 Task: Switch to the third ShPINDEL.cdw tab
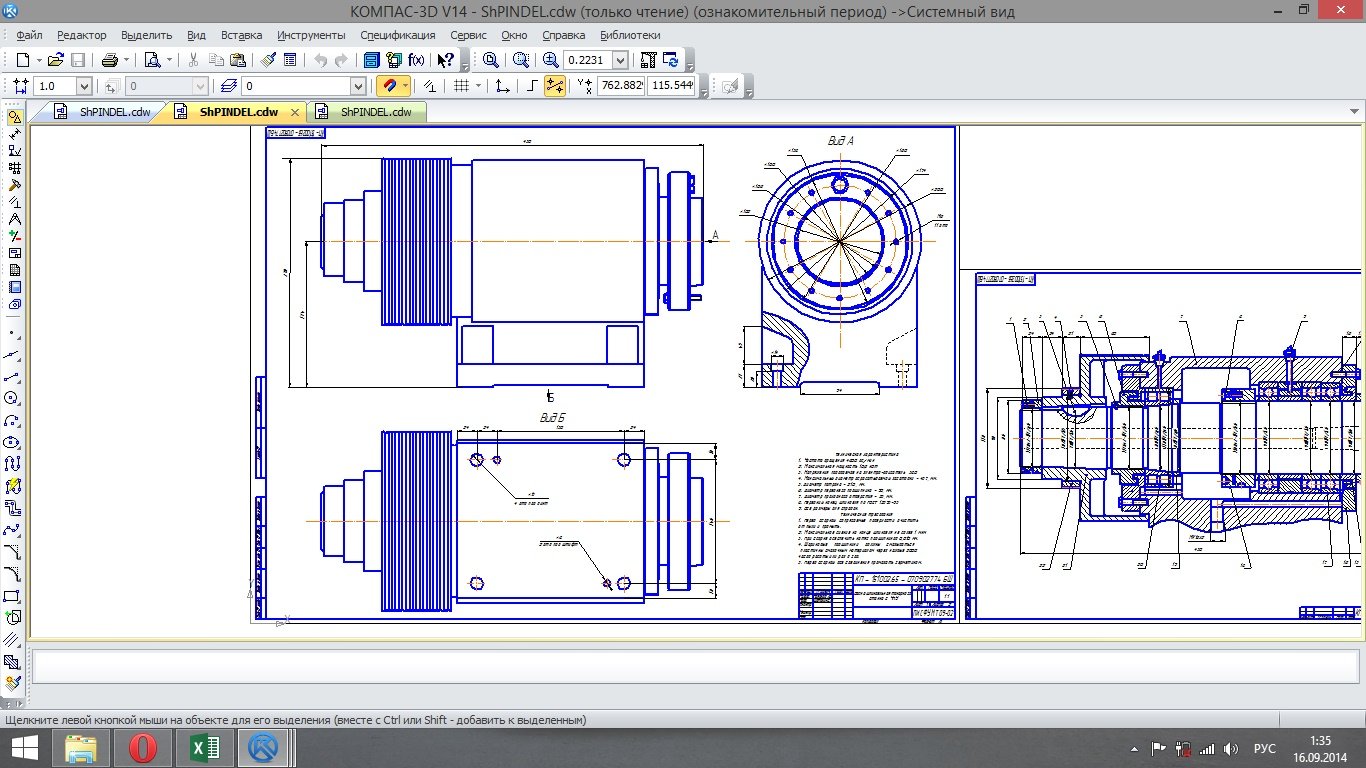pyautogui.click(x=375, y=112)
